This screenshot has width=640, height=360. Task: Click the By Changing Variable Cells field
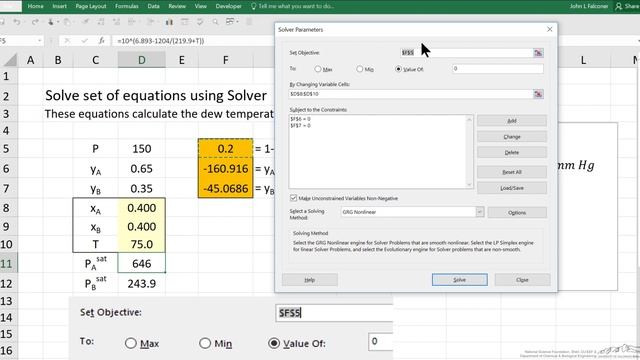[411, 94]
